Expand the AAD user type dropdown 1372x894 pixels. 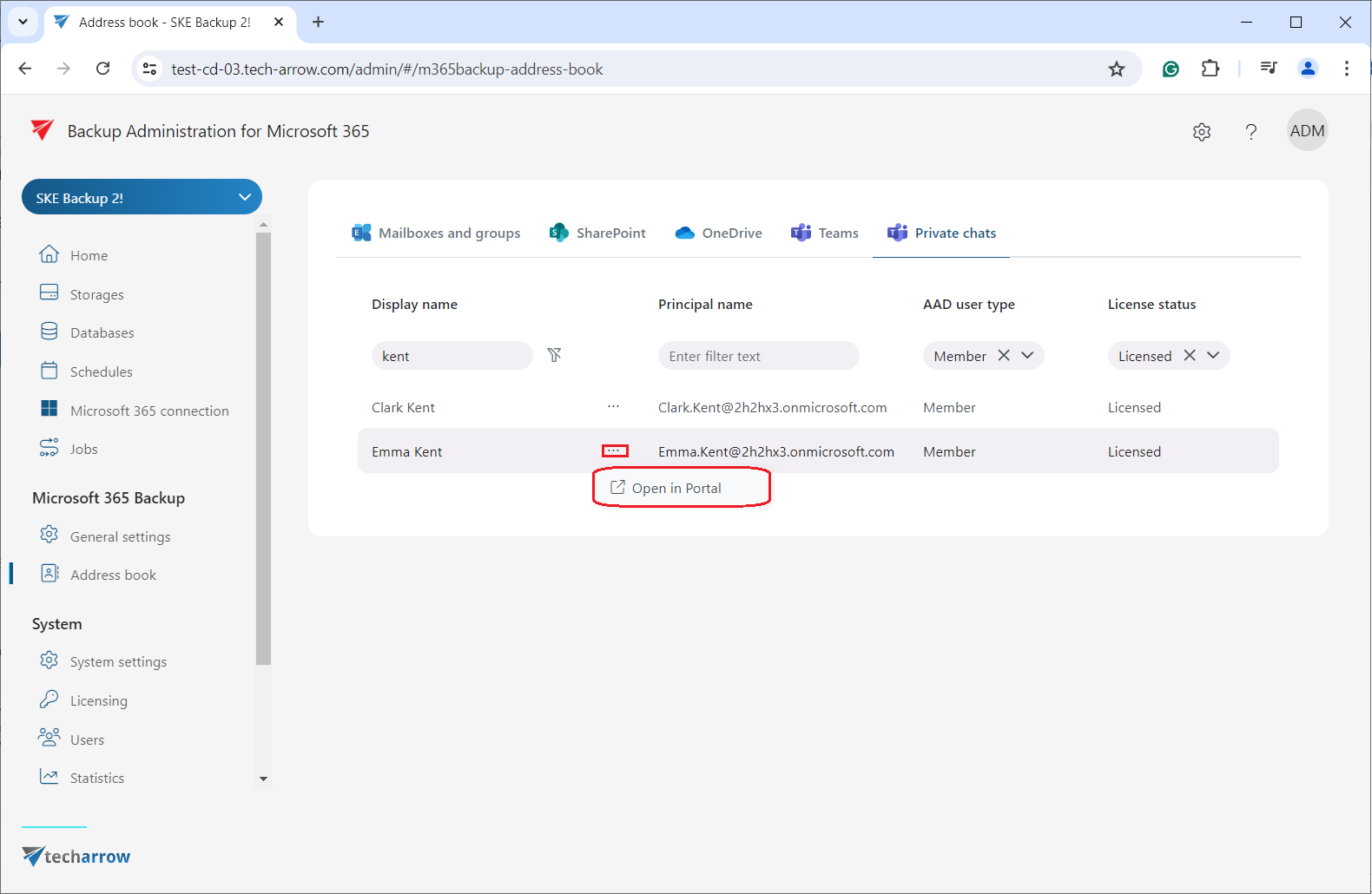(x=1028, y=355)
